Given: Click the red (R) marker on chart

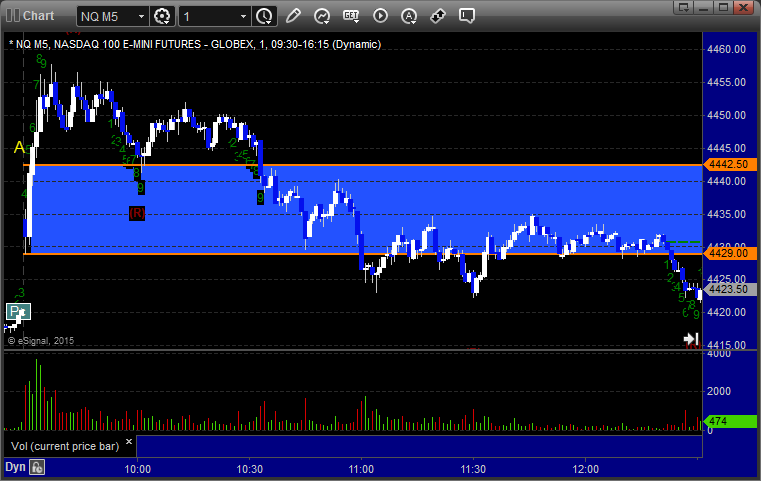Looking at the screenshot, I should [137, 213].
